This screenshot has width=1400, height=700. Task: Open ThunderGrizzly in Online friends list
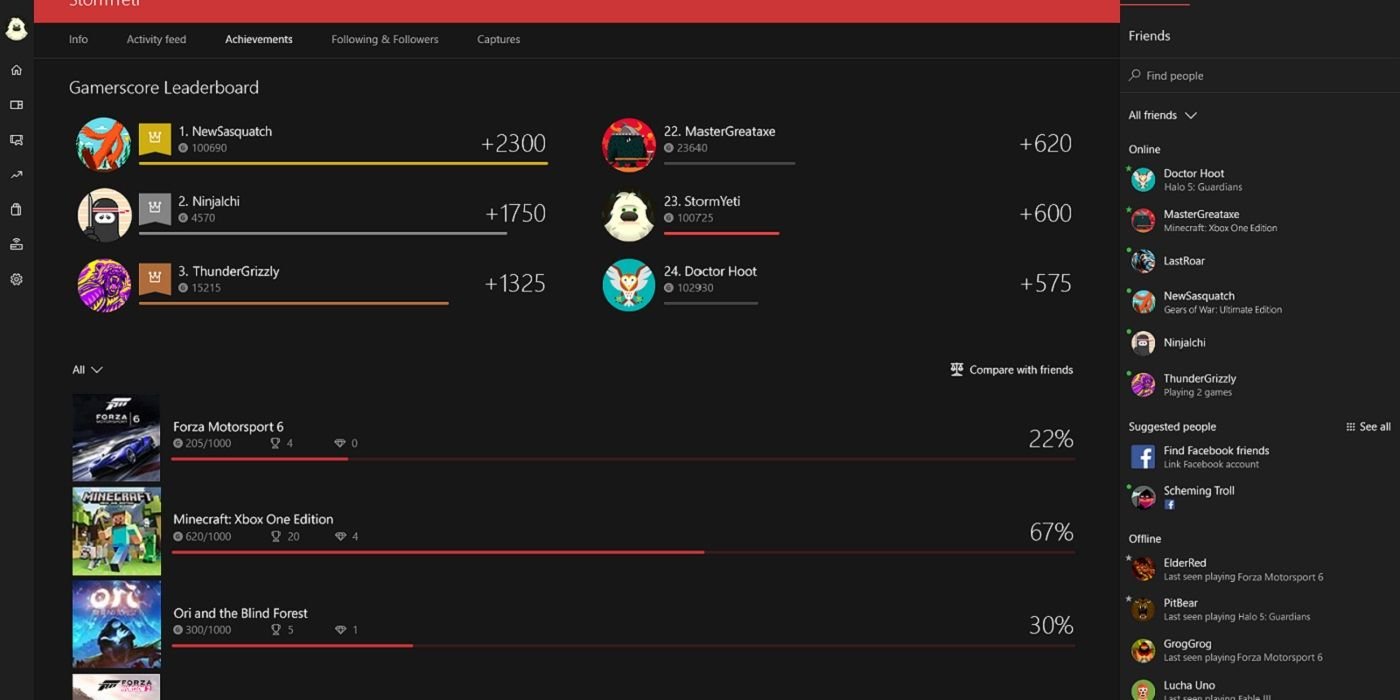pos(1260,384)
